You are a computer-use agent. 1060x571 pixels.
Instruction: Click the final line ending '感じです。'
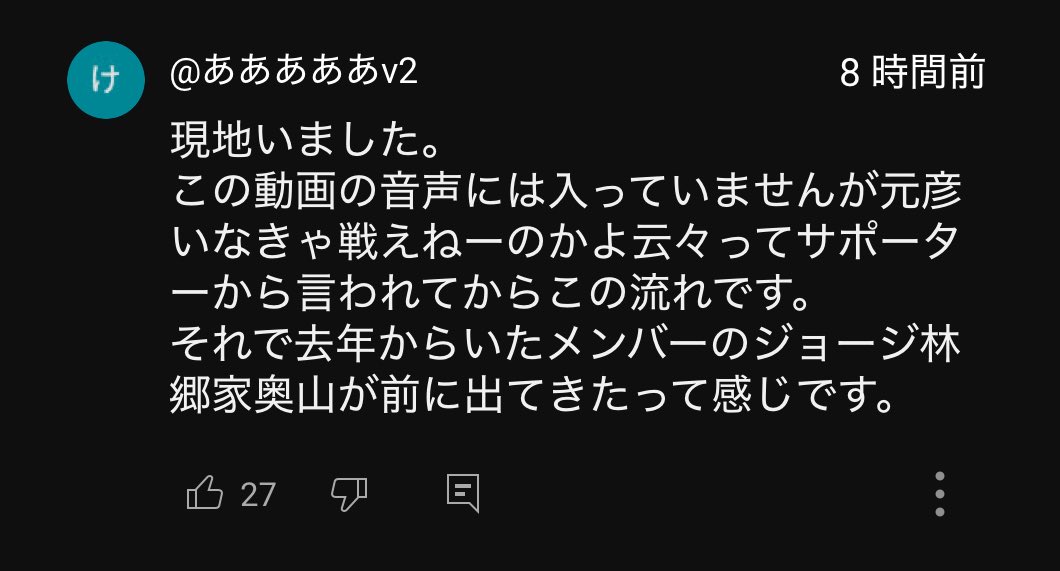(533, 393)
